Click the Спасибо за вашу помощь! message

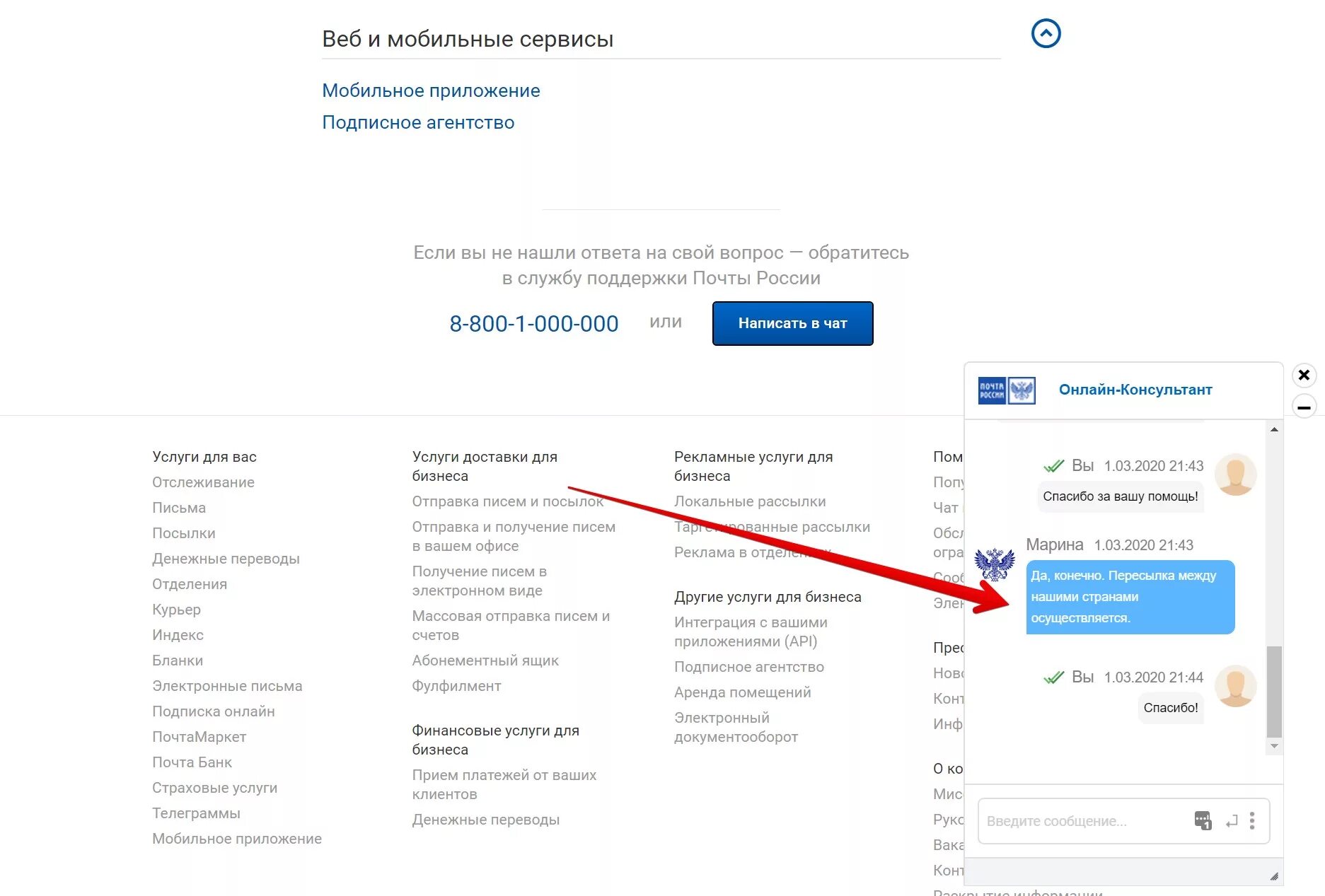(1121, 496)
